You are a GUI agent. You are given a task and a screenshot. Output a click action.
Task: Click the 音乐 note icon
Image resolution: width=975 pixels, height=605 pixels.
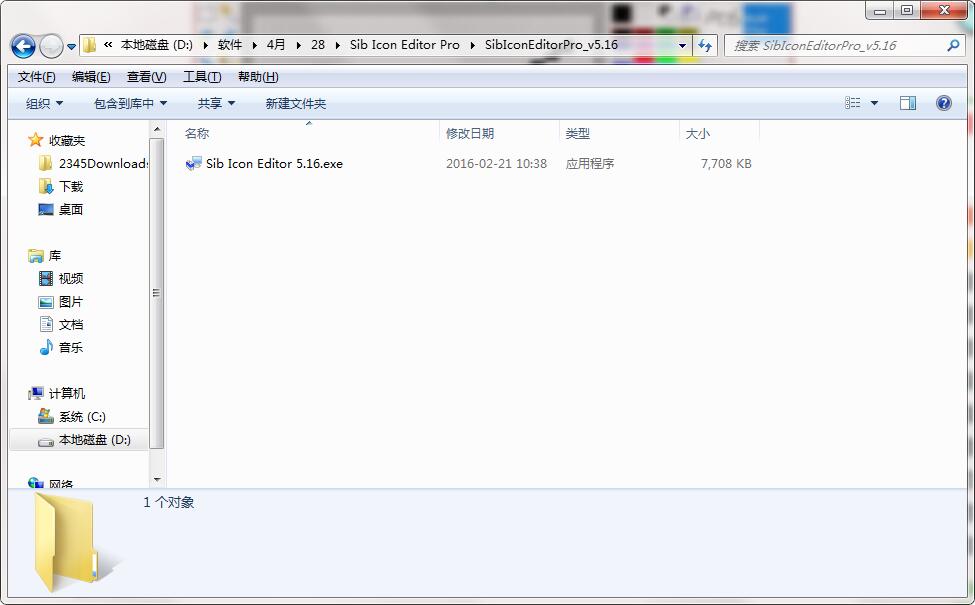pos(45,348)
